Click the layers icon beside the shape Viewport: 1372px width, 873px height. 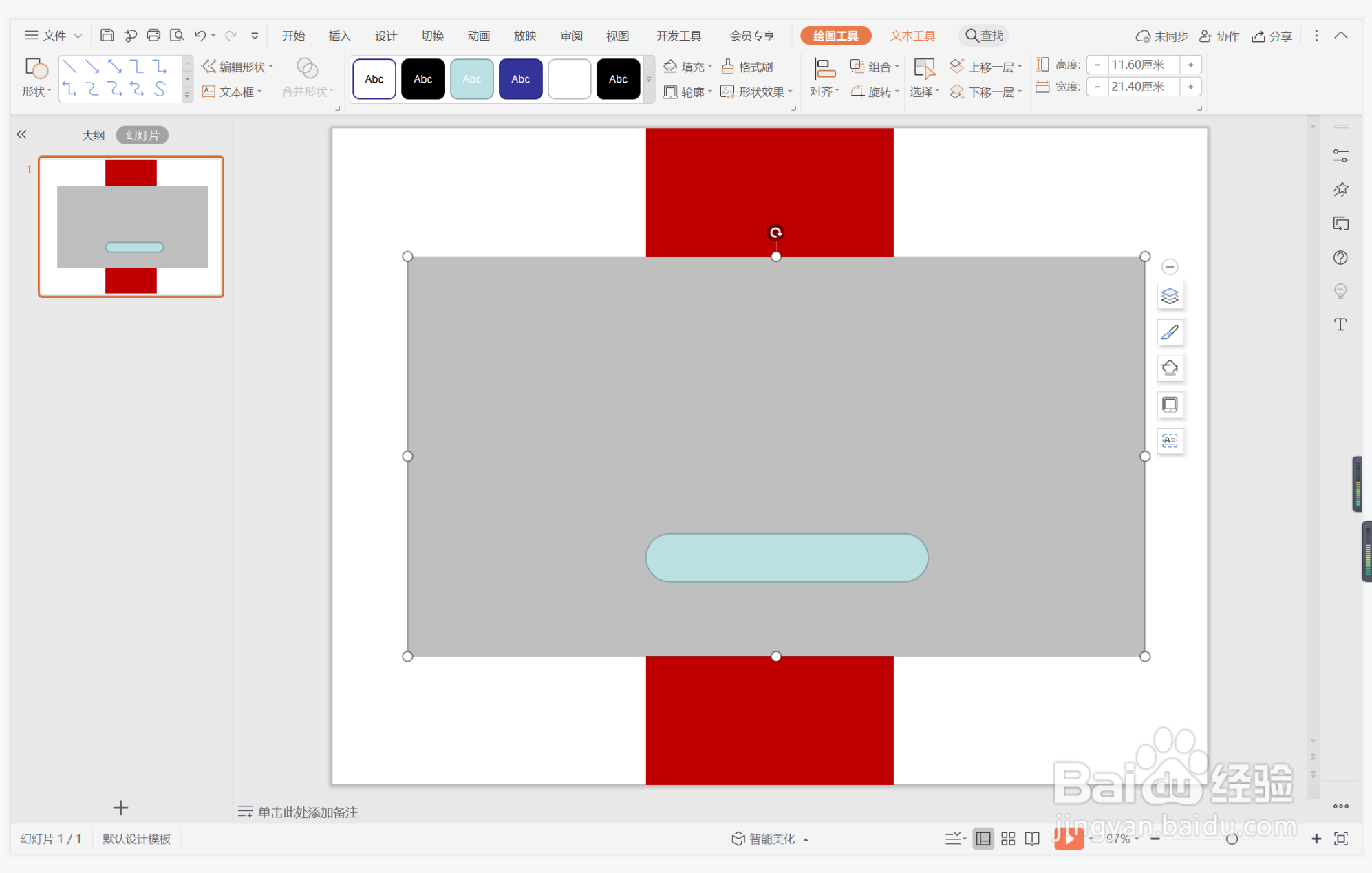click(x=1170, y=297)
